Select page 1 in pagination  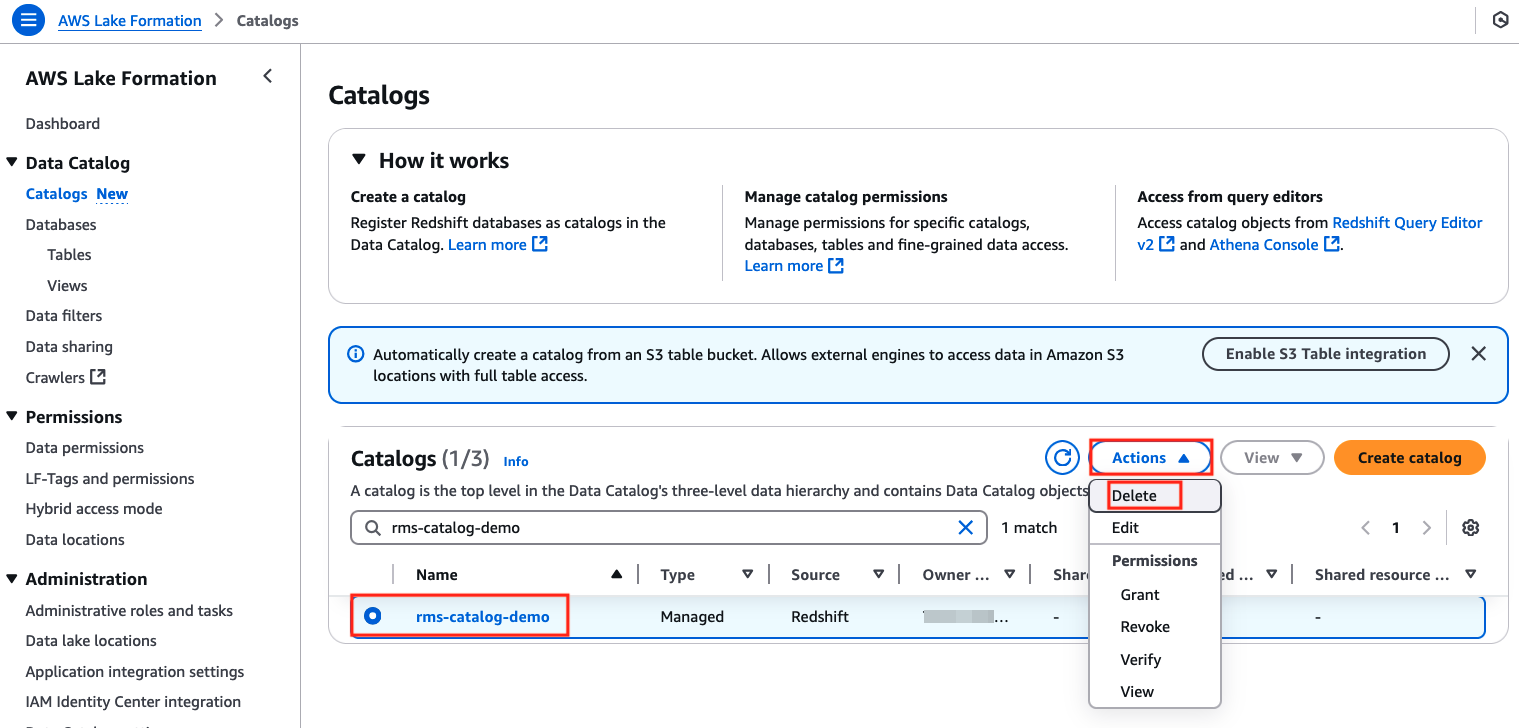(1396, 528)
